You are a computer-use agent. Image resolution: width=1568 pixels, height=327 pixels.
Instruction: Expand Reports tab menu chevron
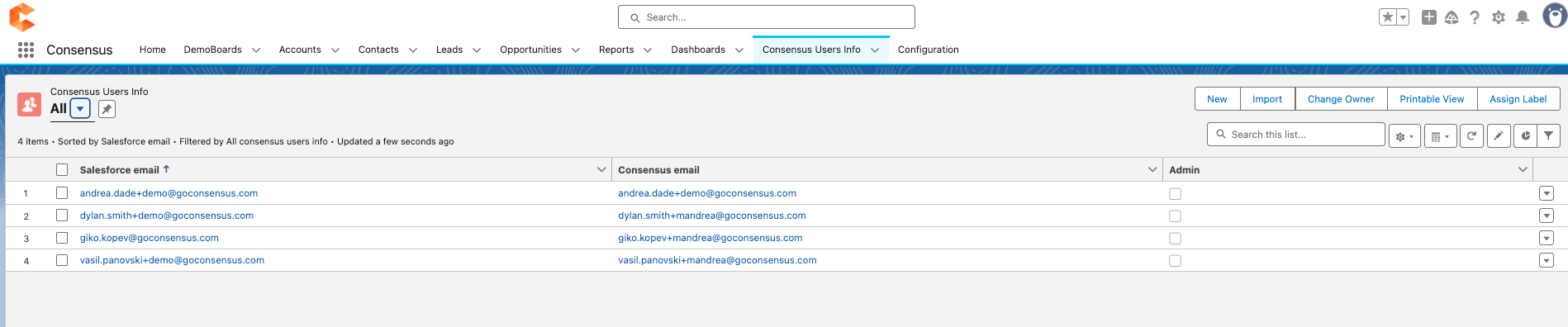point(648,50)
